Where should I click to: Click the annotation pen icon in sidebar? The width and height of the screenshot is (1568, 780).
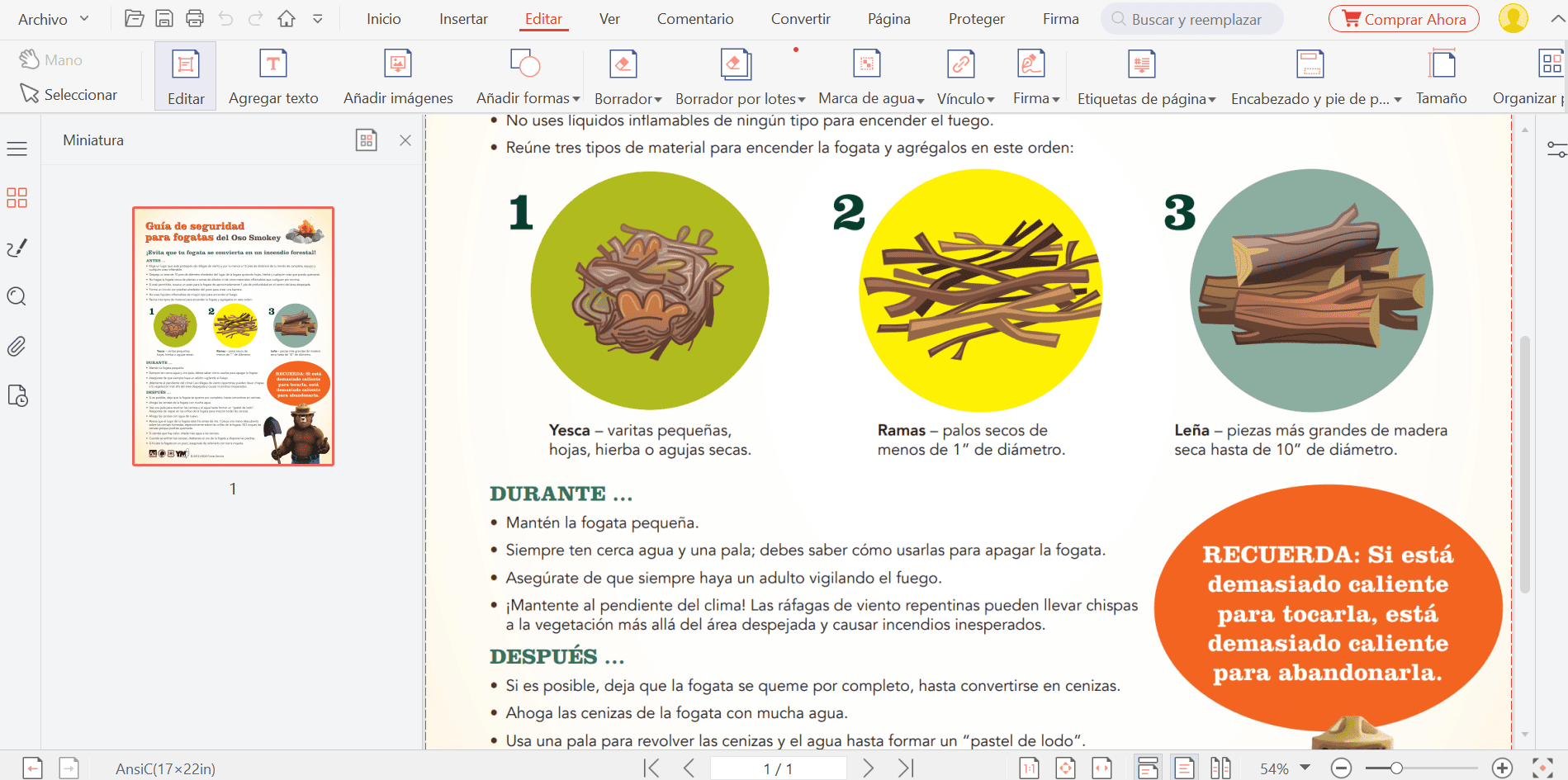tap(17, 248)
